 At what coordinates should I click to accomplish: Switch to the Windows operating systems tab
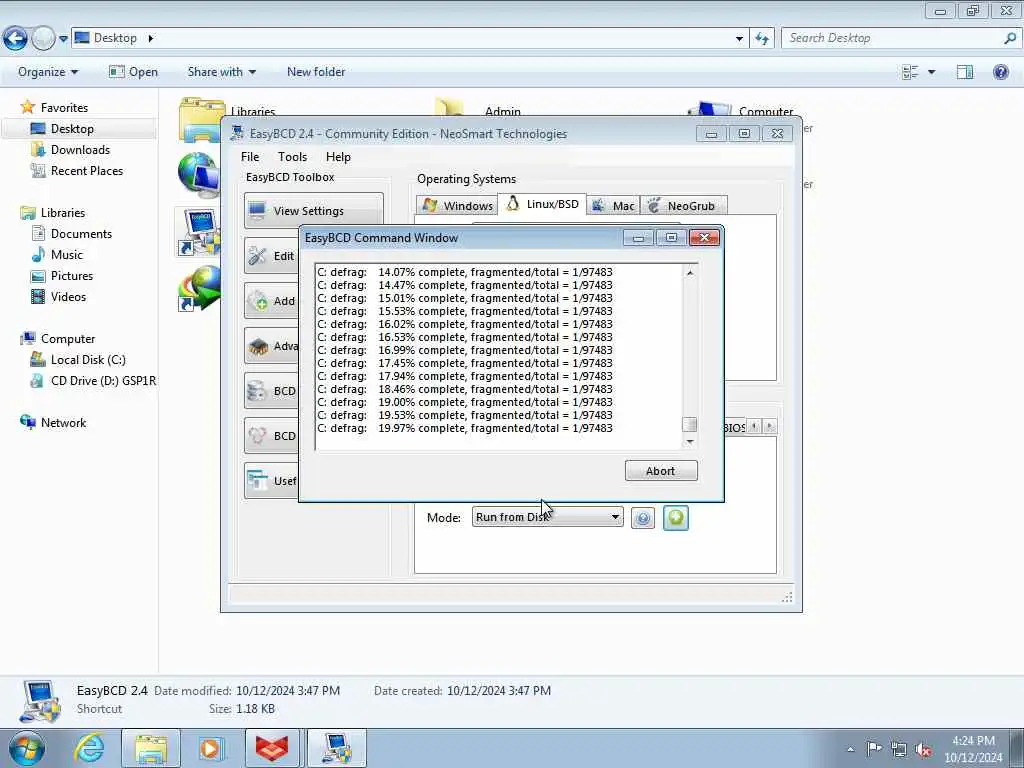pos(457,205)
